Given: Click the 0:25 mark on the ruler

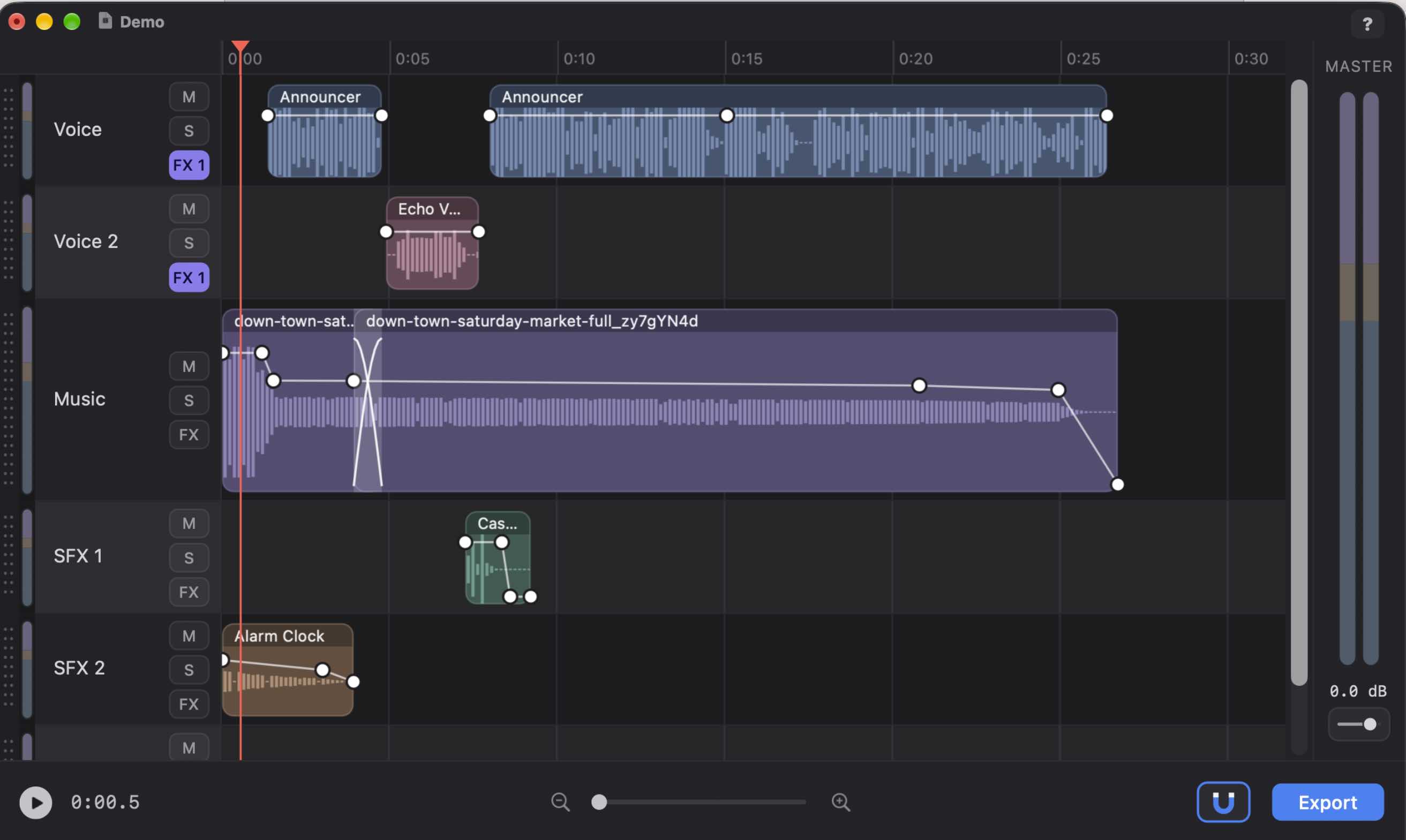Looking at the screenshot, I should 1082,59.
